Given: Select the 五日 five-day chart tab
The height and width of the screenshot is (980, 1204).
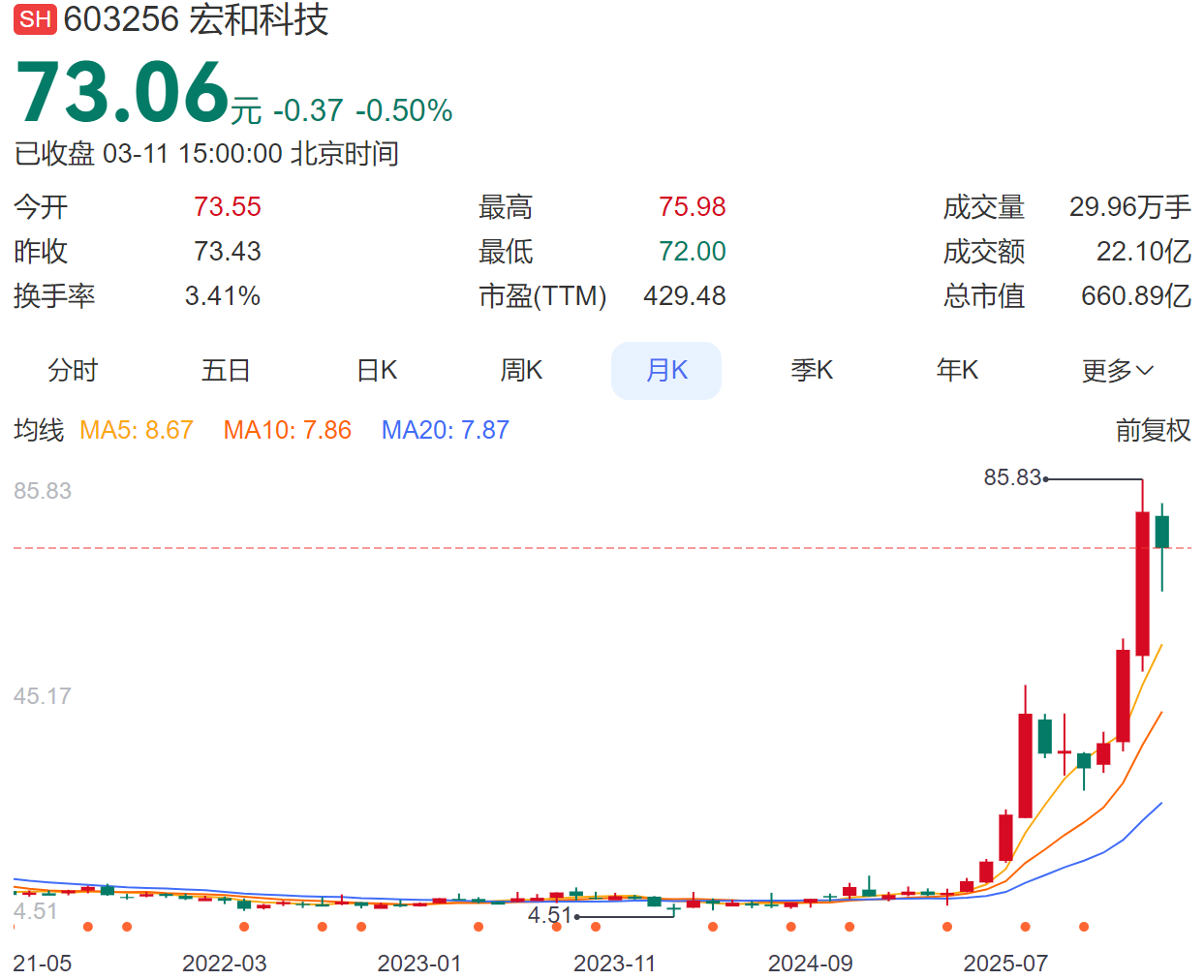Looking at the screenshot, I should pos(226,370).
